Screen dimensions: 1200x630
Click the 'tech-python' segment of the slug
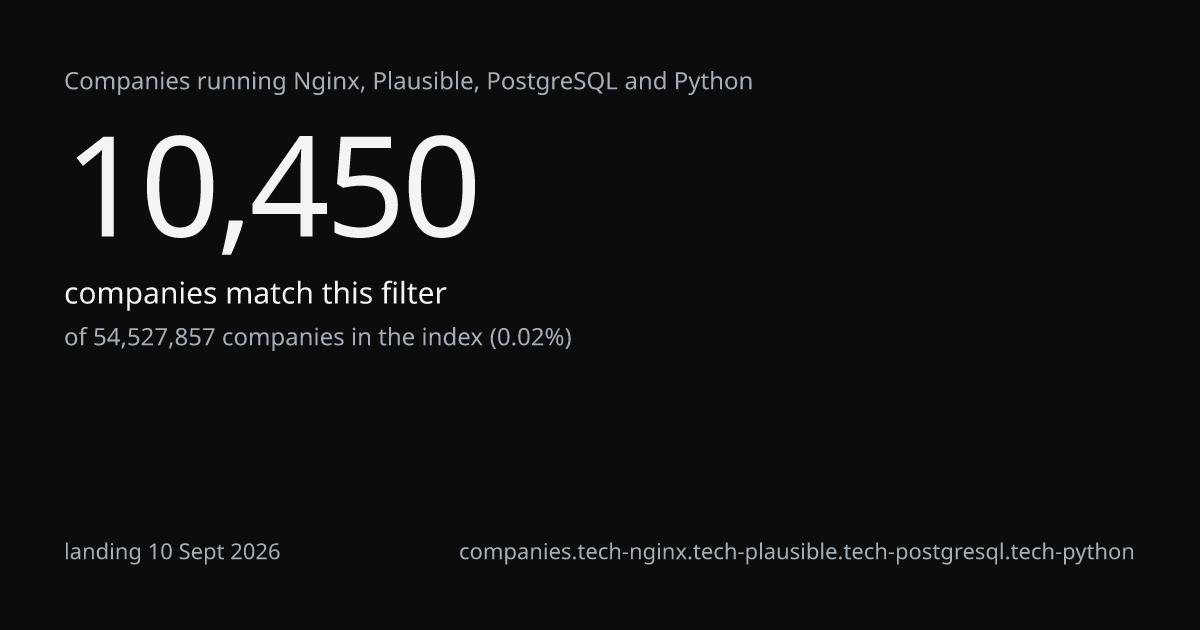coord(1073,551)
